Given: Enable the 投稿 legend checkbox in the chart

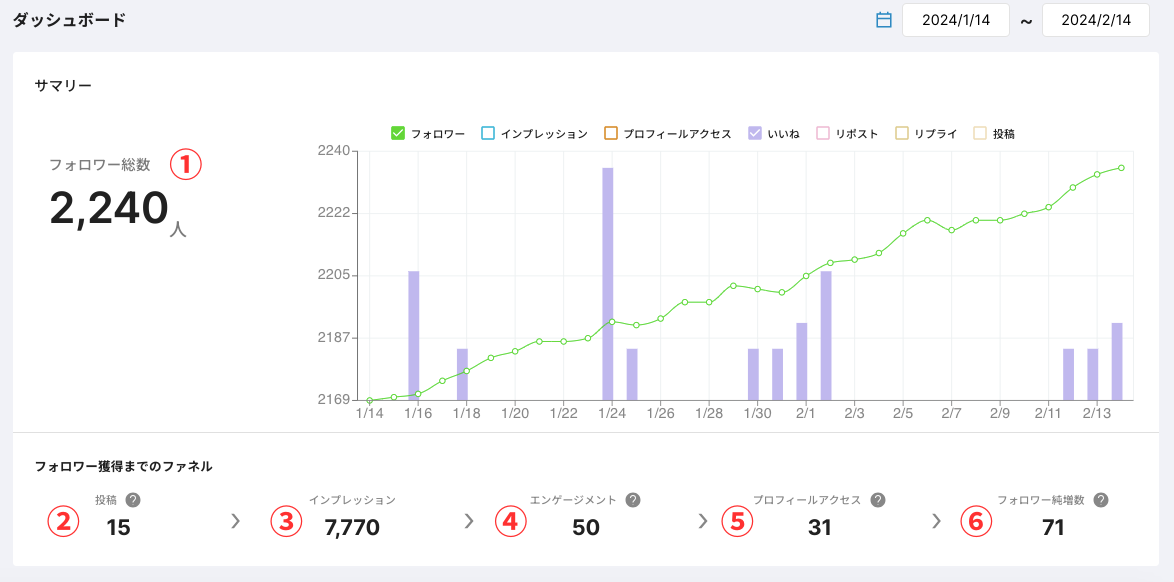Looking at the screenshot, I should click(x=979, y=134).
